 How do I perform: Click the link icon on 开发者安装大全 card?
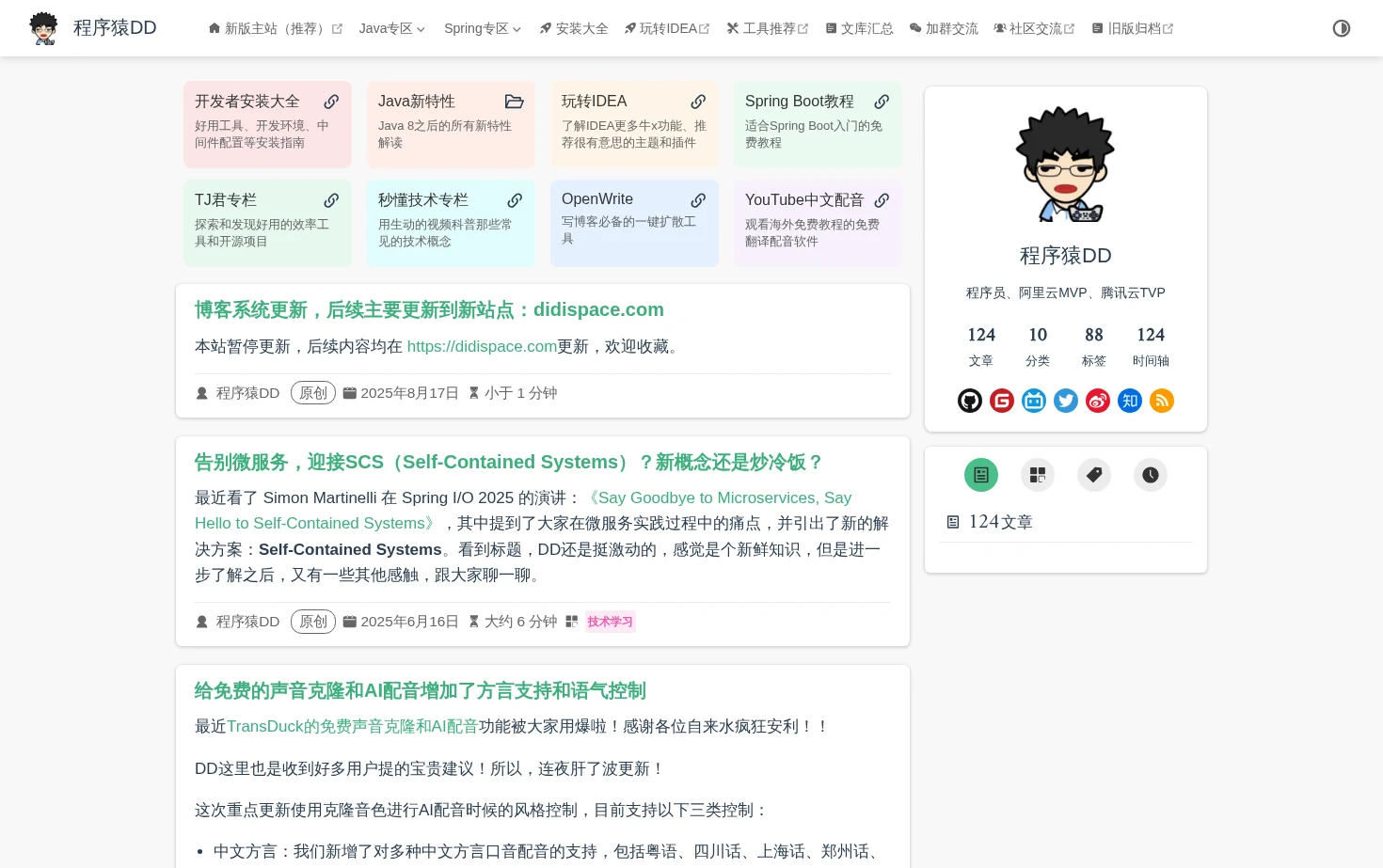(x=331, y=102)
